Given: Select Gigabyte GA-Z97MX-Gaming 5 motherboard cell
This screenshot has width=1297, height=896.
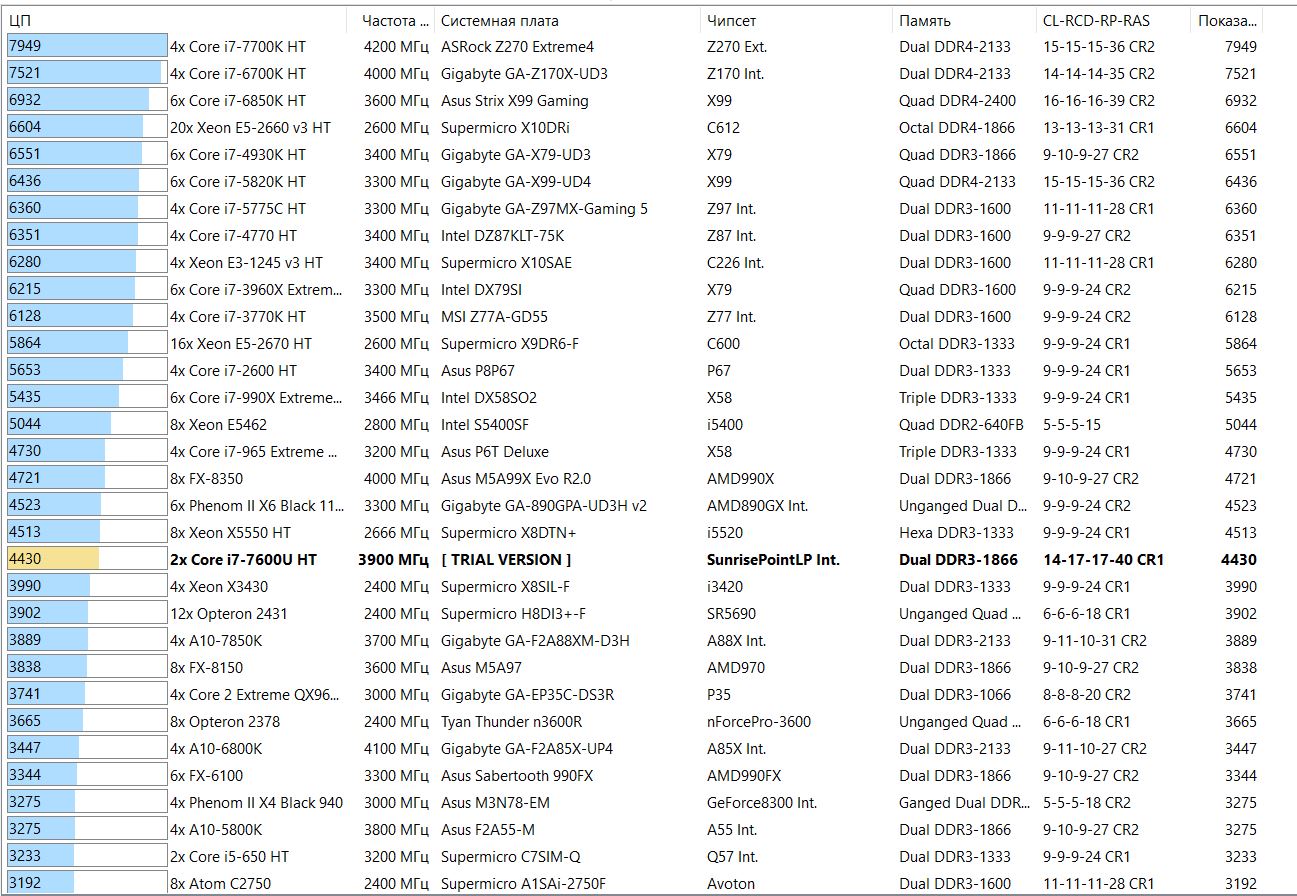Looking at the screenshot, I should (544, 209).
